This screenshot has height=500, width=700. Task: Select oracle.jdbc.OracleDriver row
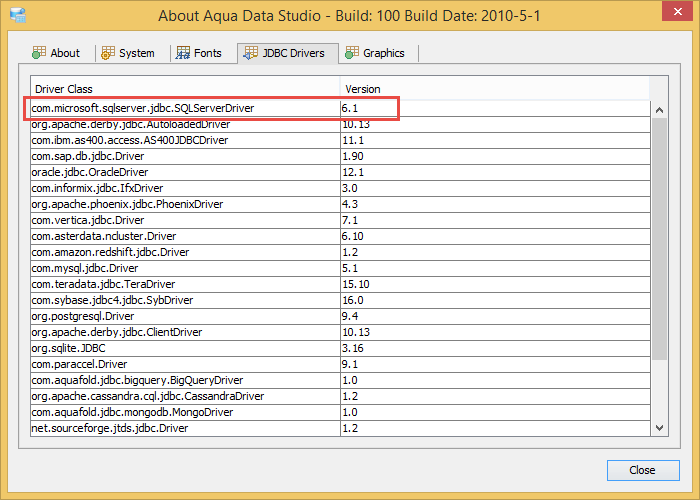click(x=340, y=172)
